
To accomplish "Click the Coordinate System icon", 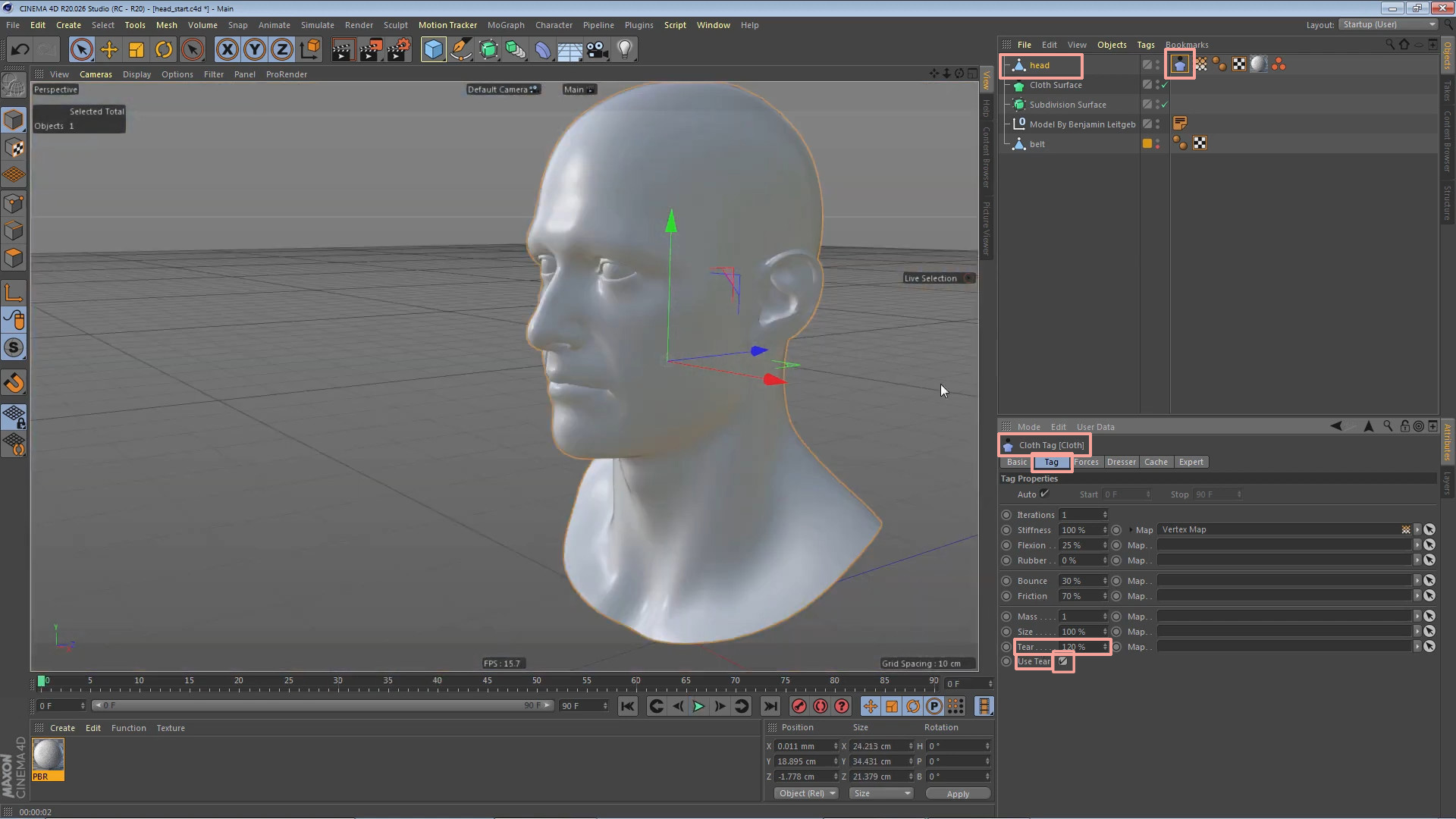I will 310,50.
